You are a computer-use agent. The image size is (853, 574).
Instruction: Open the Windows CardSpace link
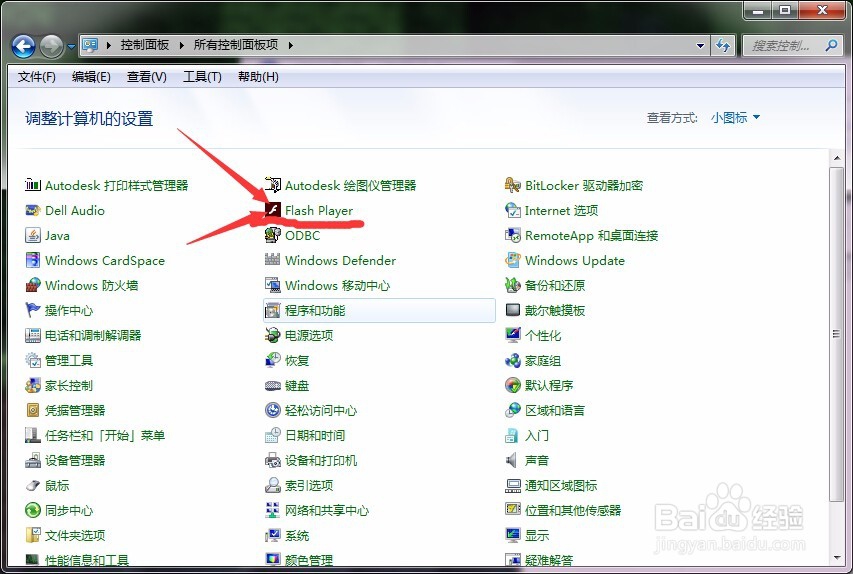pyautogui.click(x=105, y=260)
